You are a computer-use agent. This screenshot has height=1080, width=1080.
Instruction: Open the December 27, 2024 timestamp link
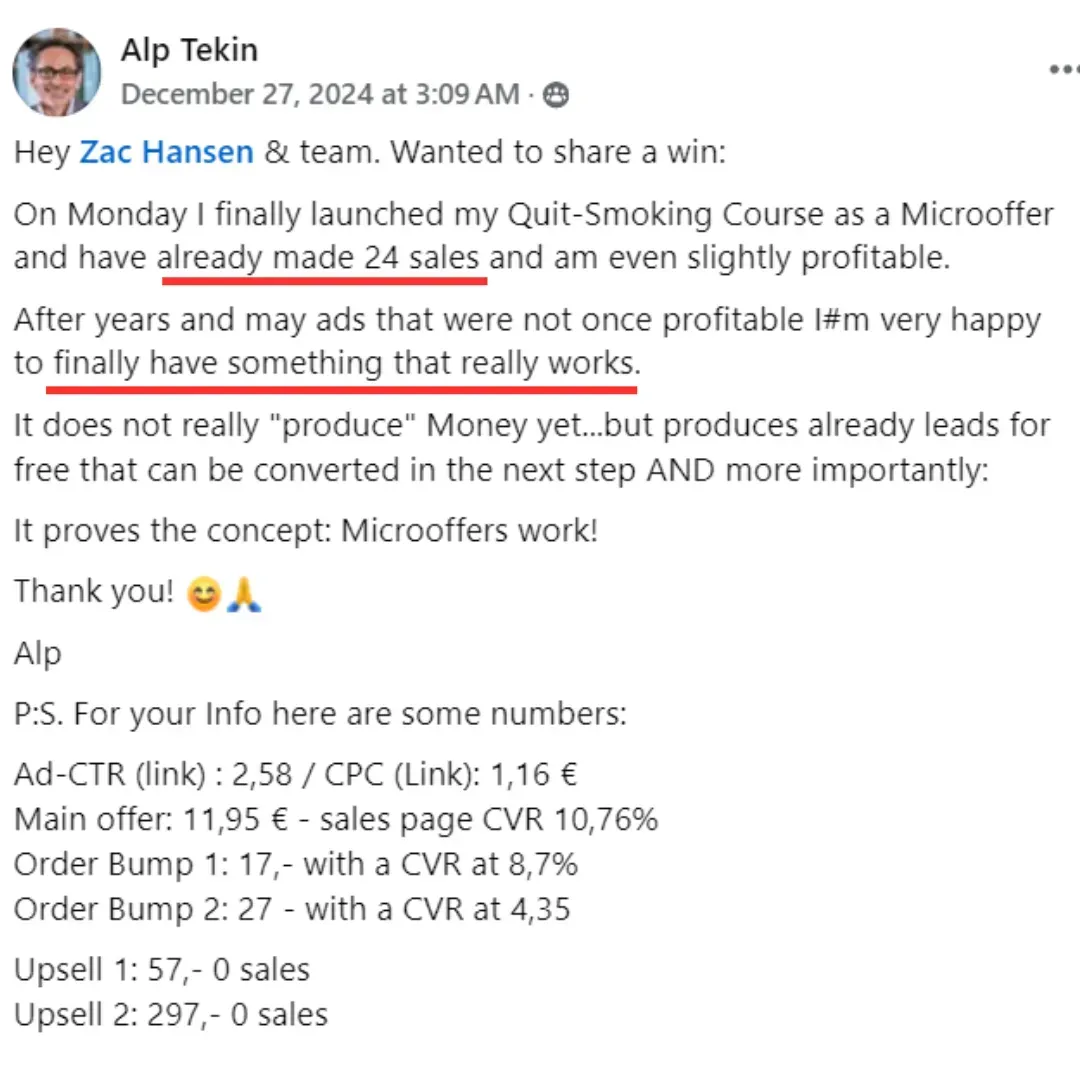(x=320, y=94)
